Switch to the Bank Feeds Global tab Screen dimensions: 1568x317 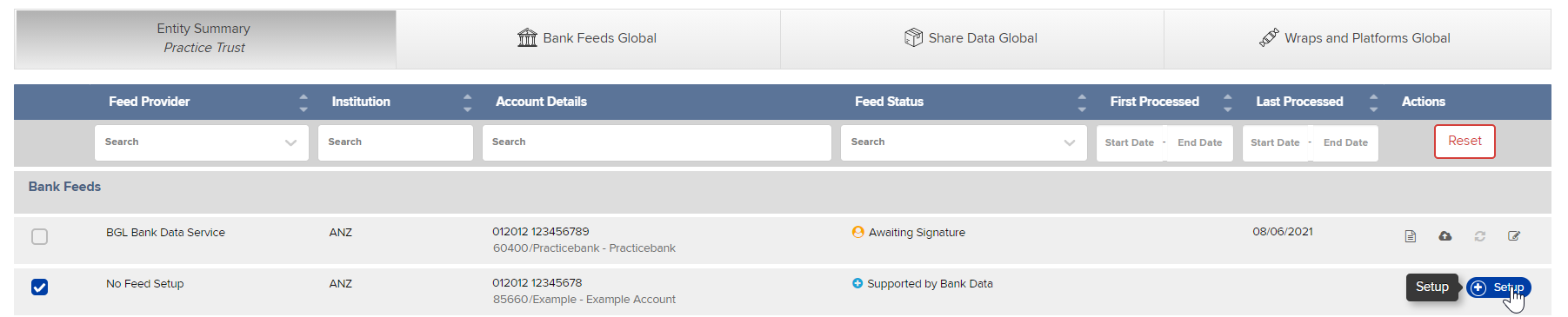click(588, 38)
